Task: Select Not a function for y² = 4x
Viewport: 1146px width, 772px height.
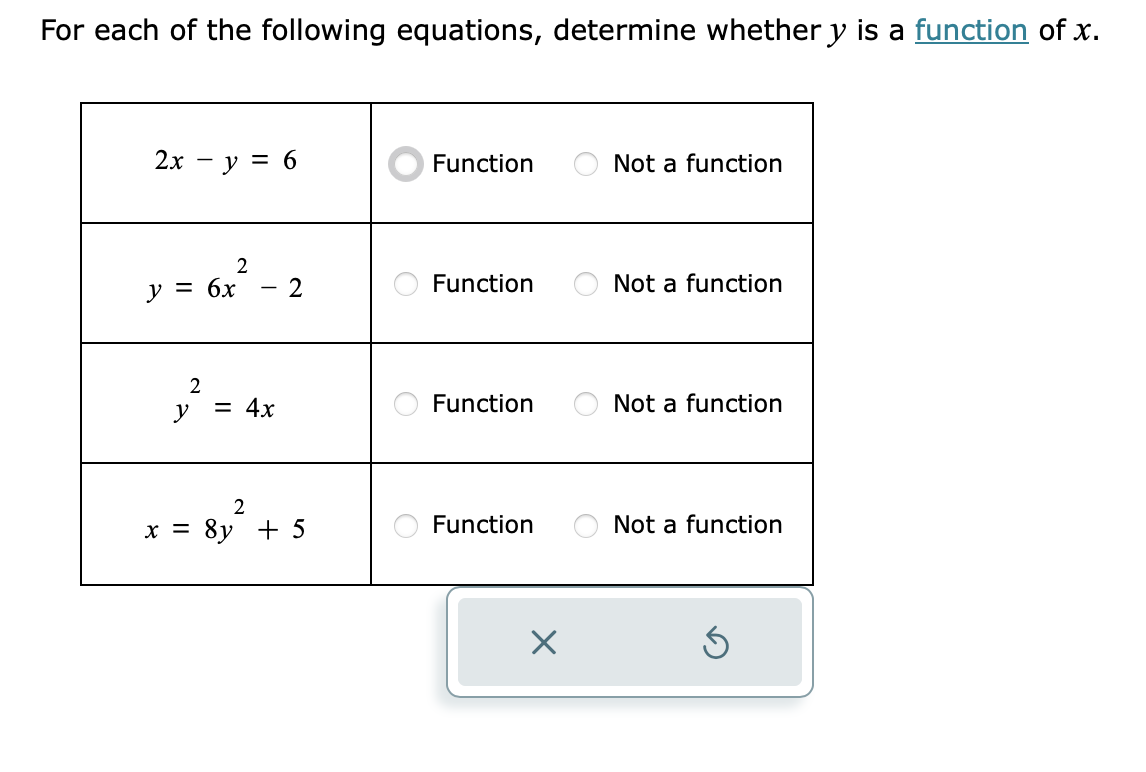Action: click(x=585, y=404)
